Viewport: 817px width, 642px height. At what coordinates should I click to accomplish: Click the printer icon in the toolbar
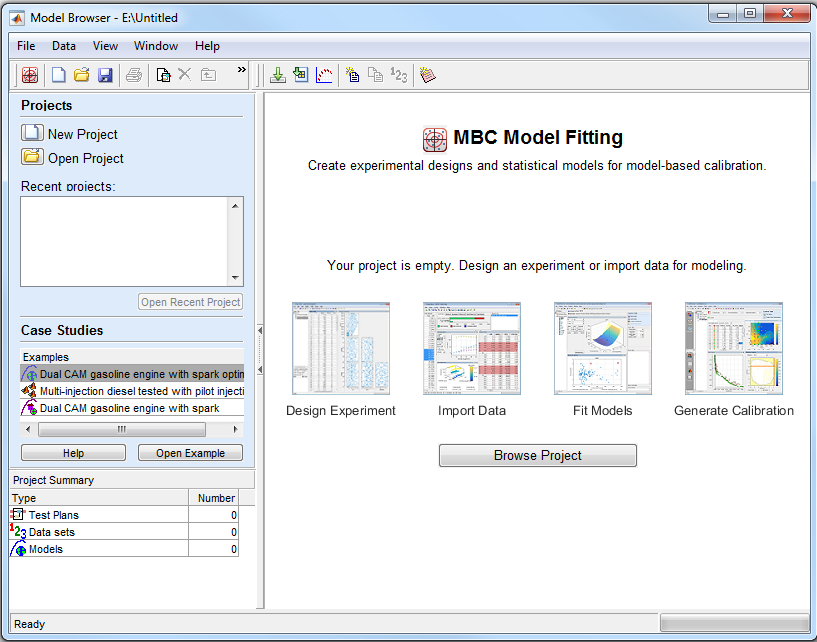134,75
